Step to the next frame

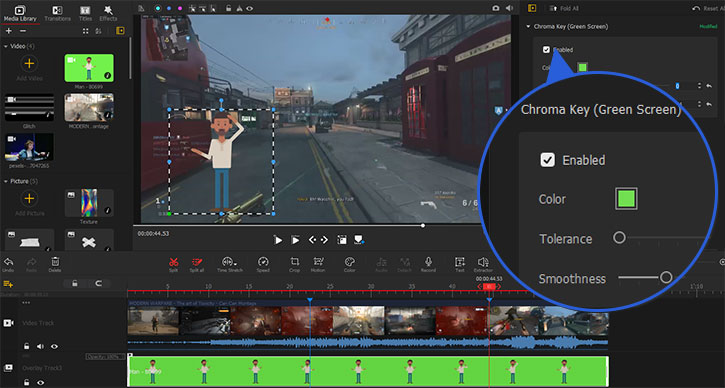click(x=324, y=240)
